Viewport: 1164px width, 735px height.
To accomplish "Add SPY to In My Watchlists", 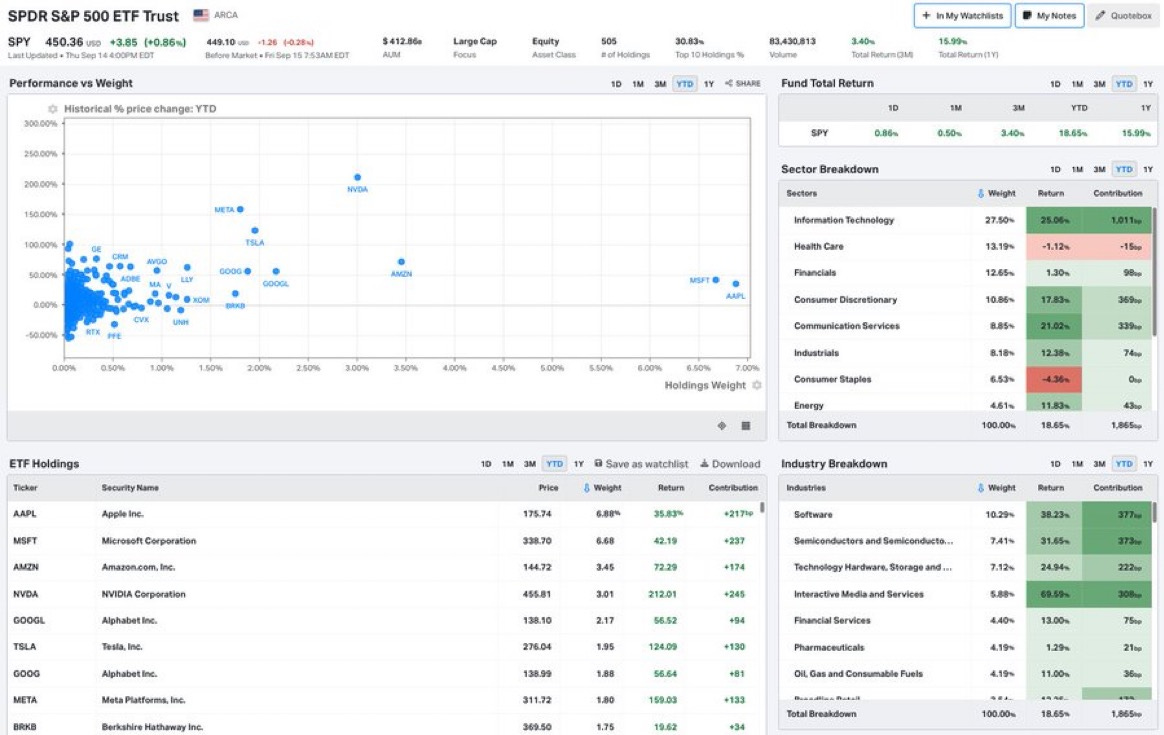I will click(962, 16).
